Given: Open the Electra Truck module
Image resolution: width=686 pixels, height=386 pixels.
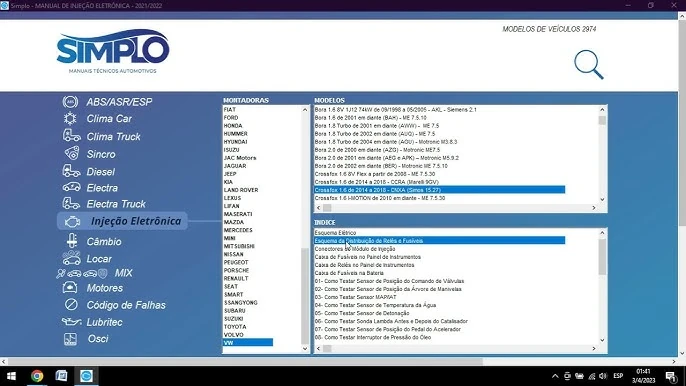Looking at the screenshot, I should click(116, 204).
